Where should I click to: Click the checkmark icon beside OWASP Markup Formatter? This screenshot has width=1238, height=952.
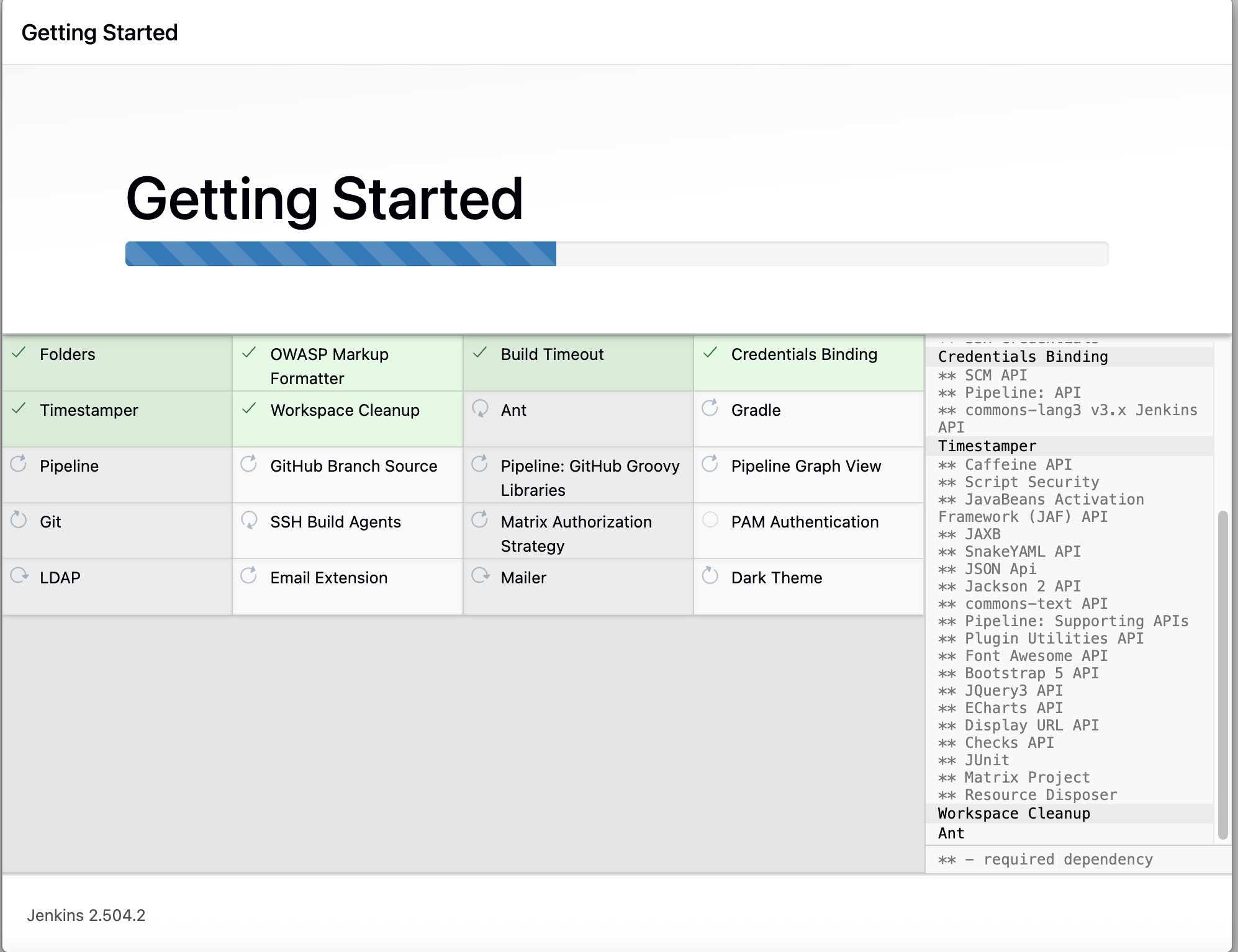249,353
